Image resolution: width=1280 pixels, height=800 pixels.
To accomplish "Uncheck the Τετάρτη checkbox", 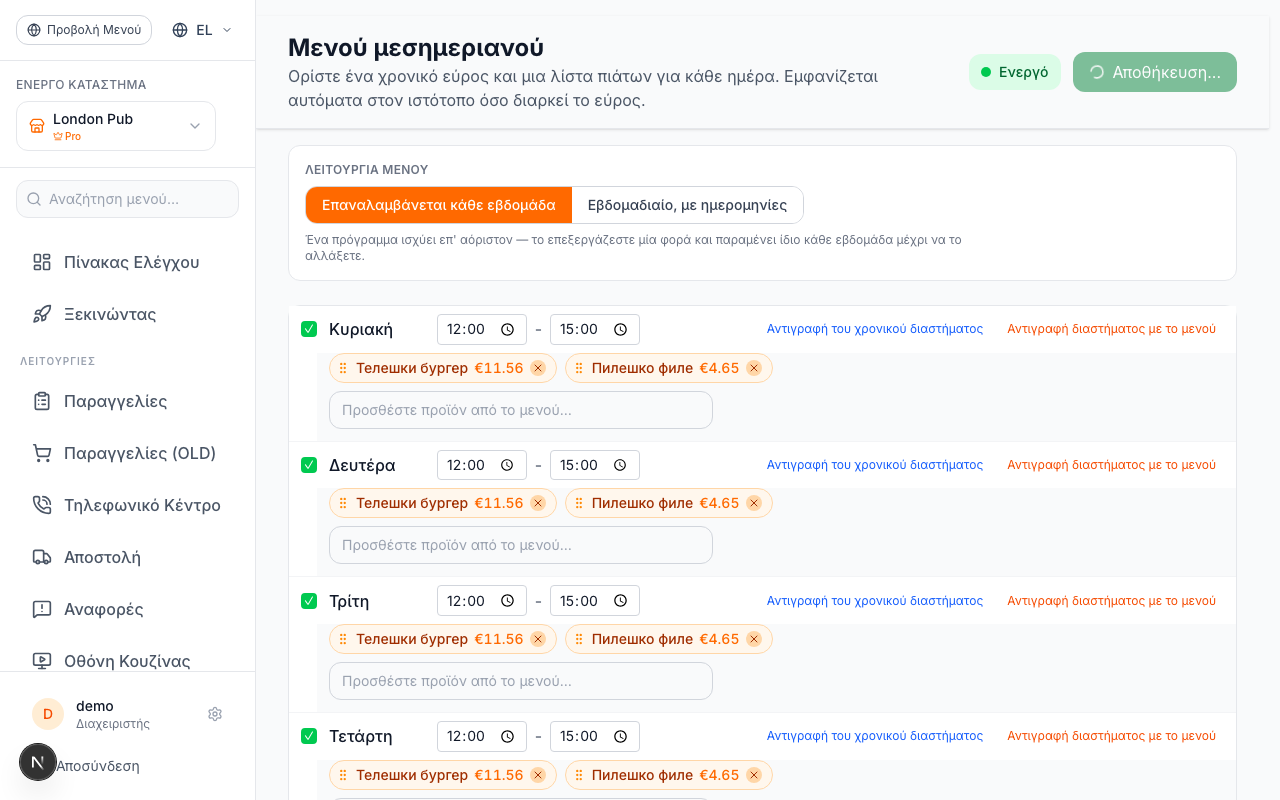I will click(x=309, y=736).
